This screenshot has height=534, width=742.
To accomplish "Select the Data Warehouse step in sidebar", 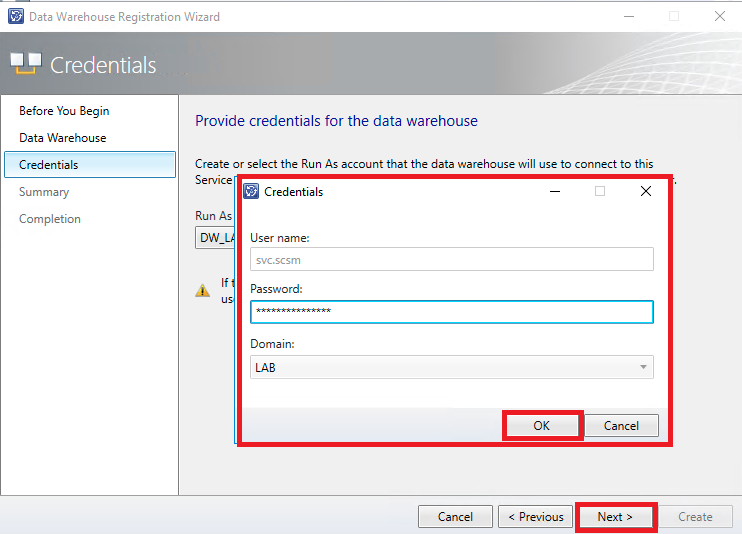I will [x=62, y=138].
